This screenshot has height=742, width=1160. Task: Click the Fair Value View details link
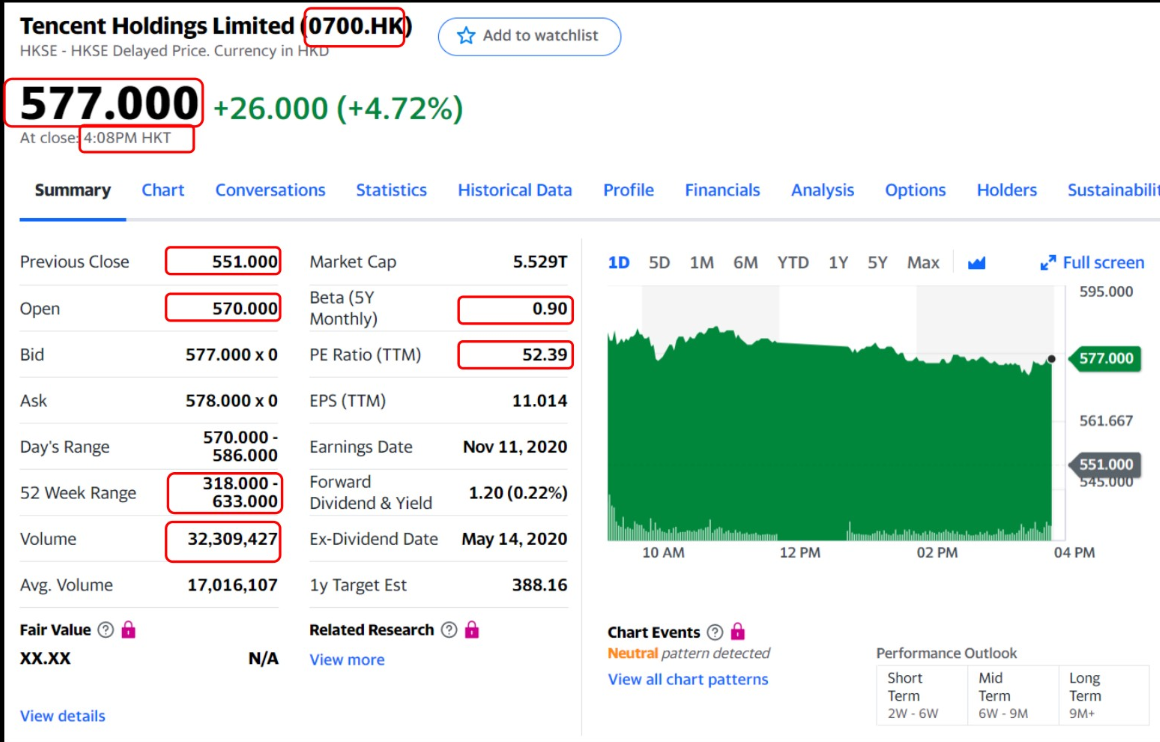pyautogui.click(x=63, y=716)
